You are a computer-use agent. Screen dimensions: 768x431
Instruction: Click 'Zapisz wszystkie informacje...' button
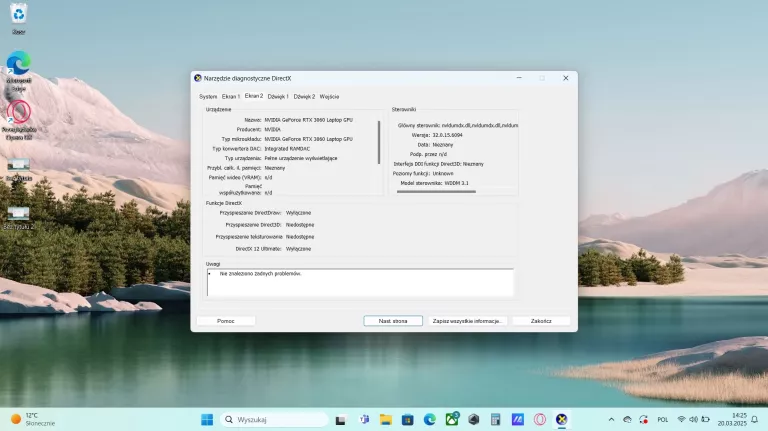pyautogui.click(x=467, y=321)
